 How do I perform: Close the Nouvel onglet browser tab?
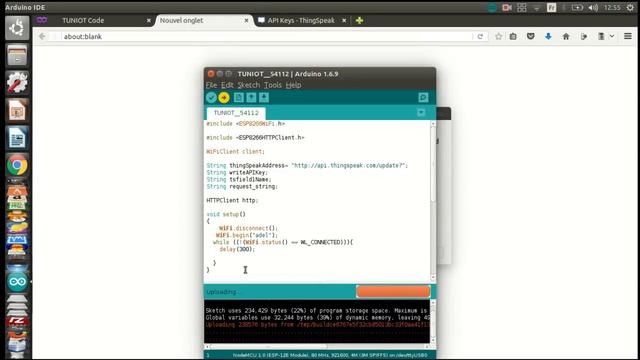(247, 20)
